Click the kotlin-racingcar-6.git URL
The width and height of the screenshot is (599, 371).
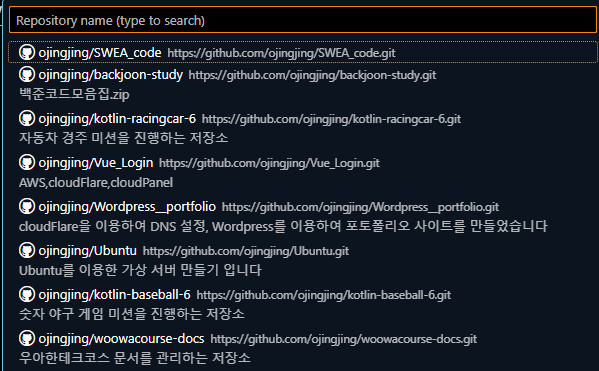[332, 119]
